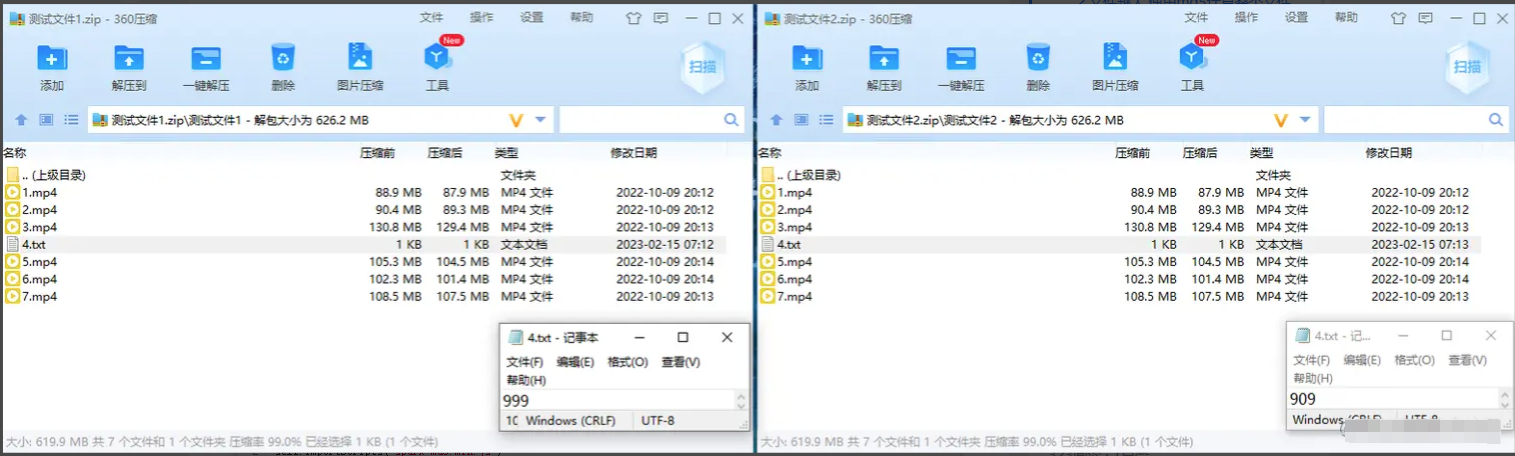Viewport: 1515px width, 456px height.
Task: Go up one level in 测试文件2.zip window
Action: point(776,120)
